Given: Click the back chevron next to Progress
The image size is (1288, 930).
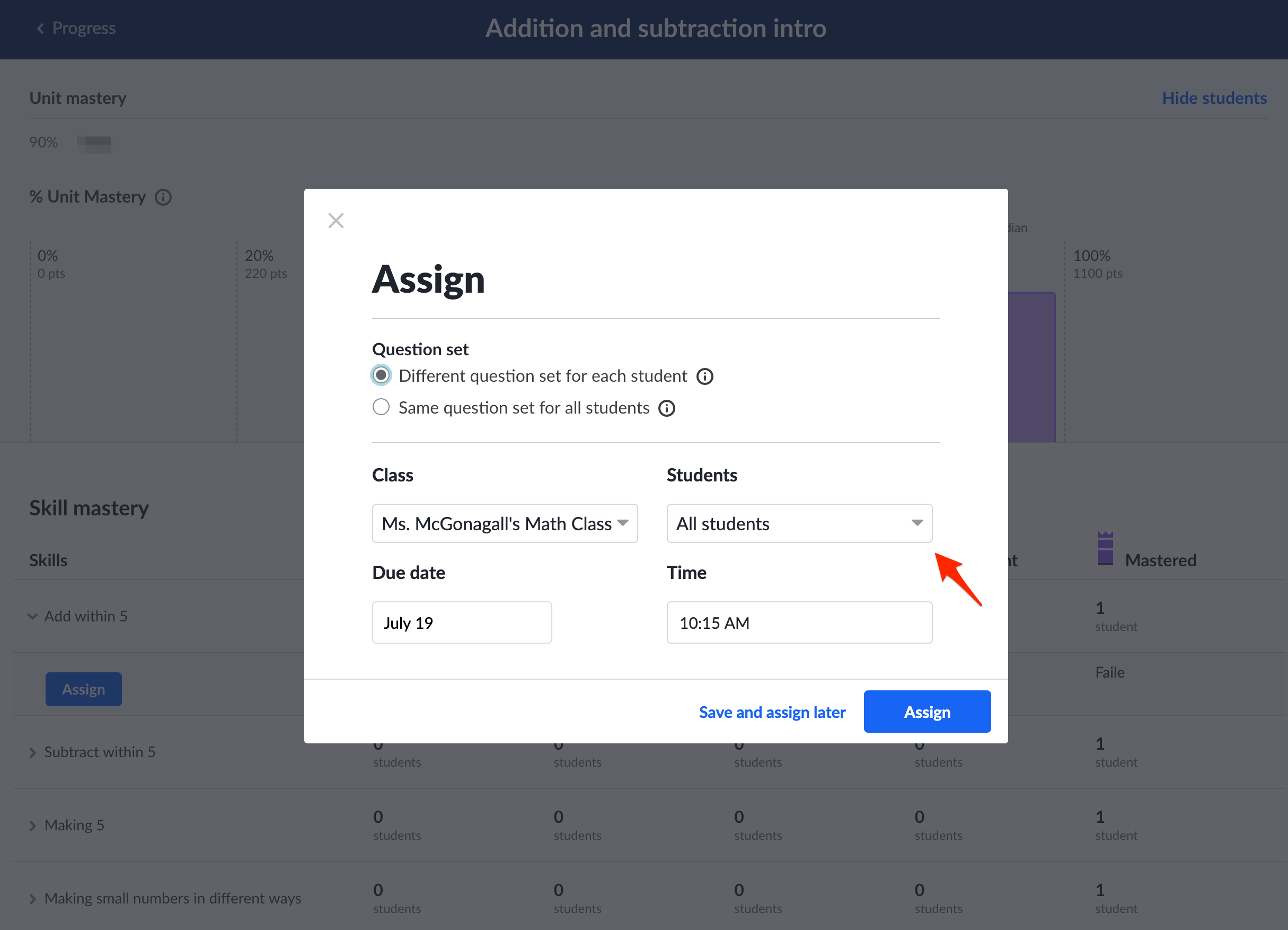Looking at the screenshot, I should pos(40,29).
